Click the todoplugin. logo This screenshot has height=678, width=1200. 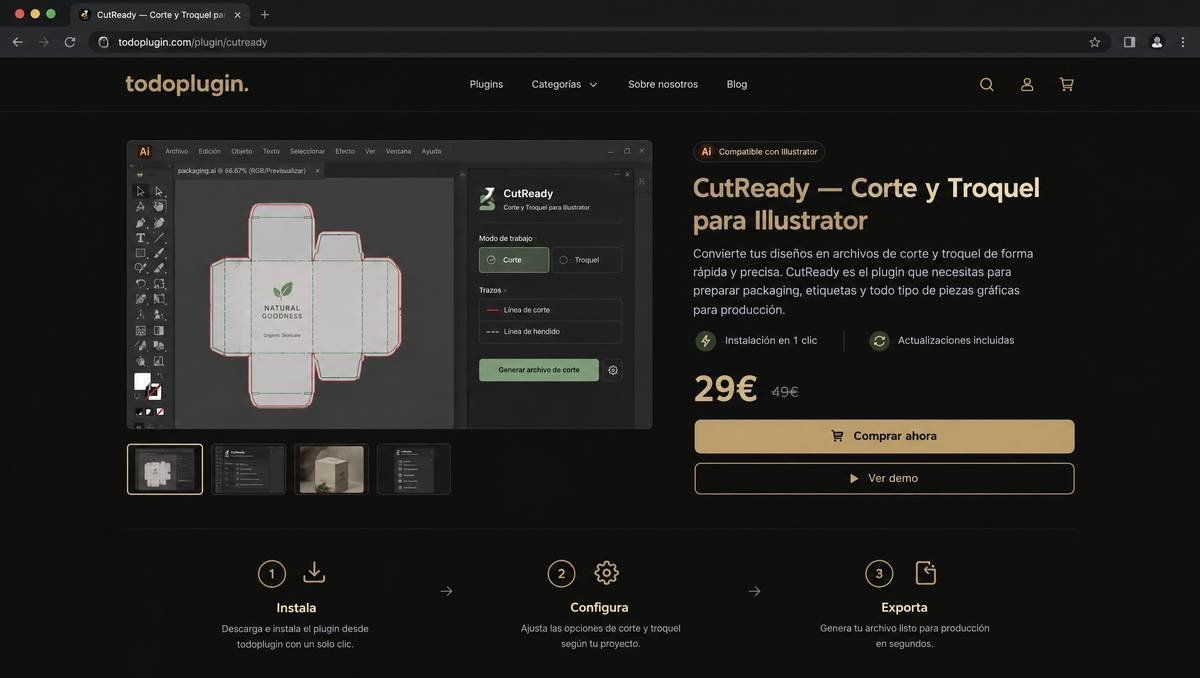coord(187,85)
